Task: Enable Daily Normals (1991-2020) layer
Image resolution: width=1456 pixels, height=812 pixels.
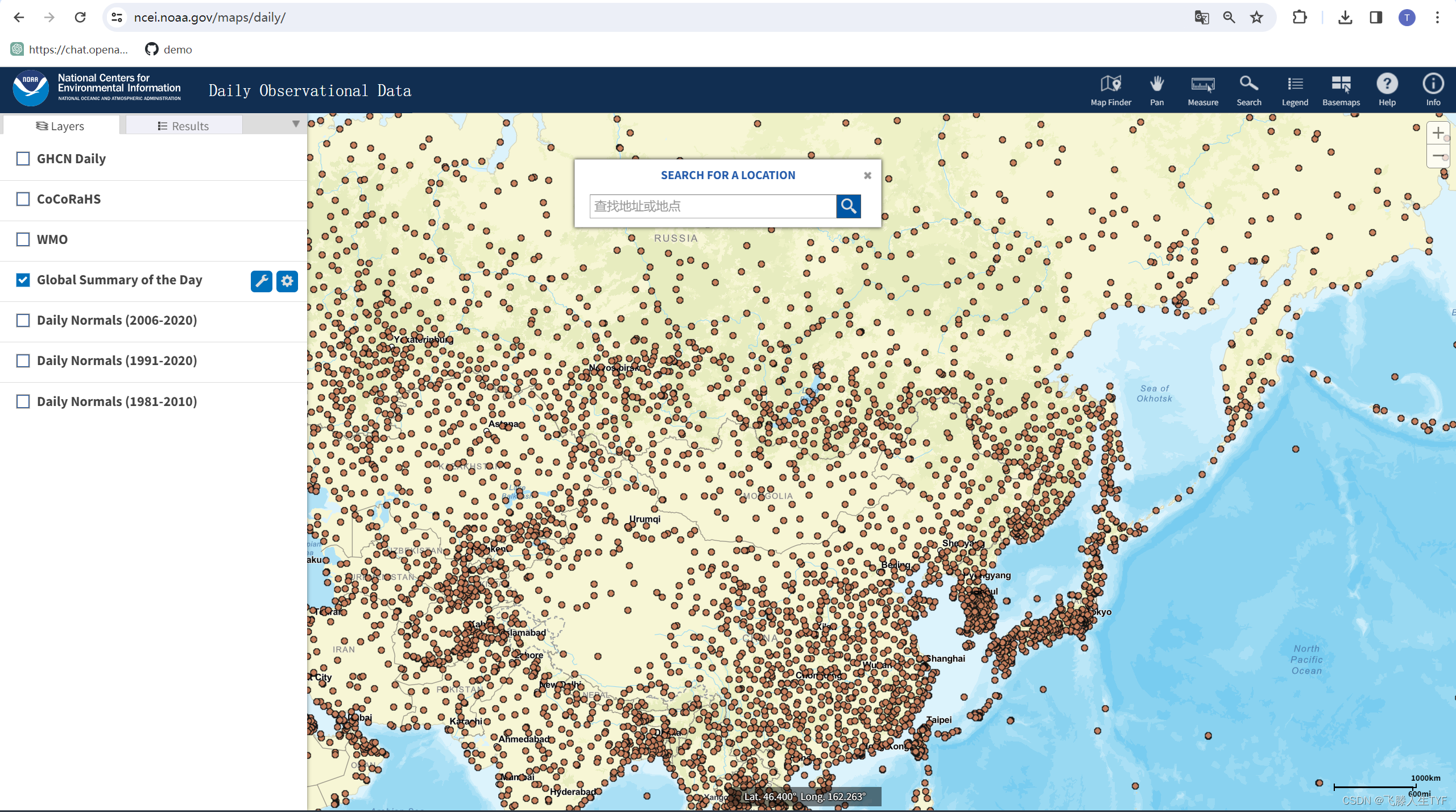Action: pos(23,361)
